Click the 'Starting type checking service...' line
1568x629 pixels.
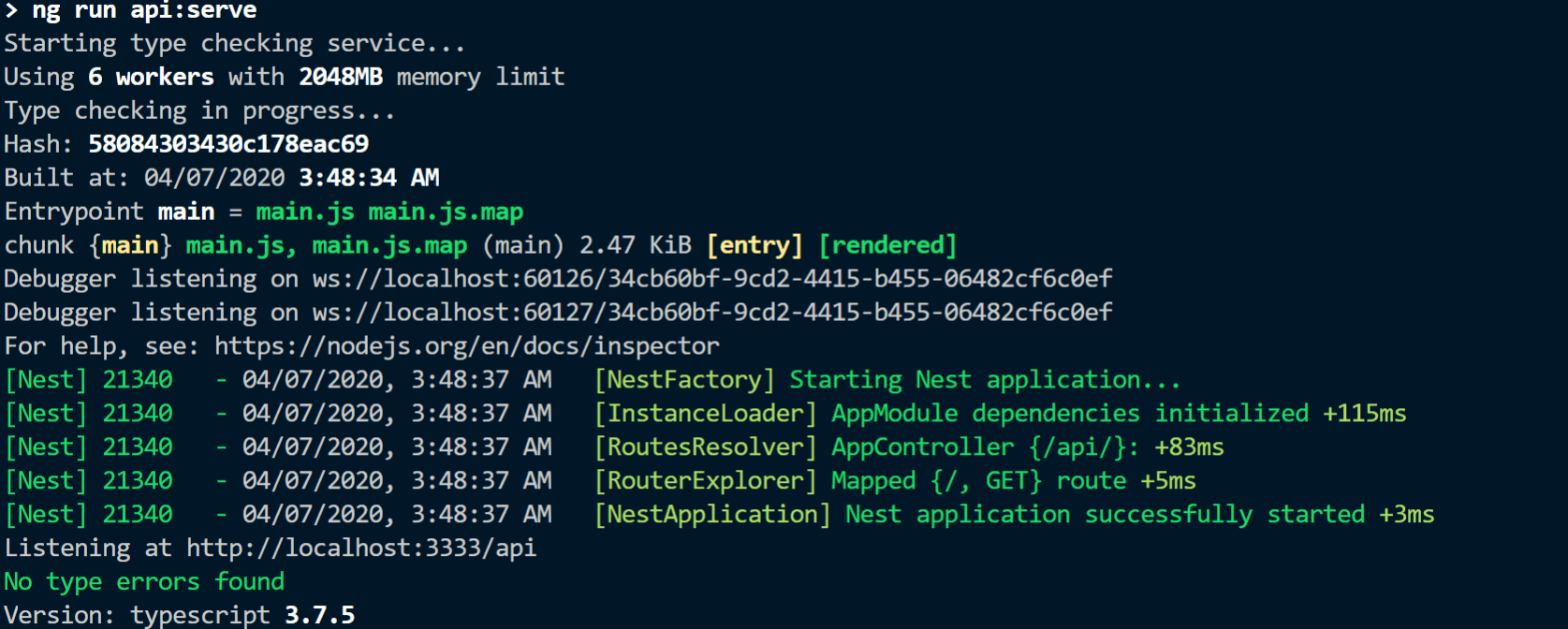tap(234, 43)
